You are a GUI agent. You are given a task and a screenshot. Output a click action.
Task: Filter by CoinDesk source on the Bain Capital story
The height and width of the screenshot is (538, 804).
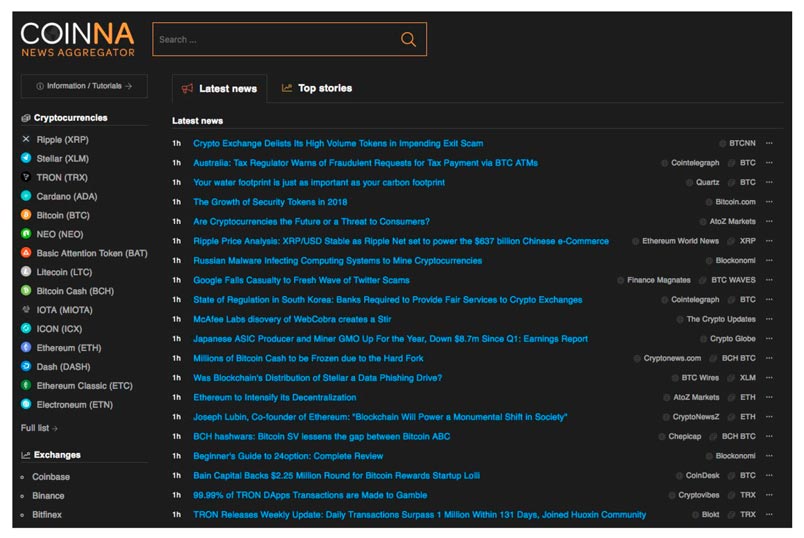[702, 475]
